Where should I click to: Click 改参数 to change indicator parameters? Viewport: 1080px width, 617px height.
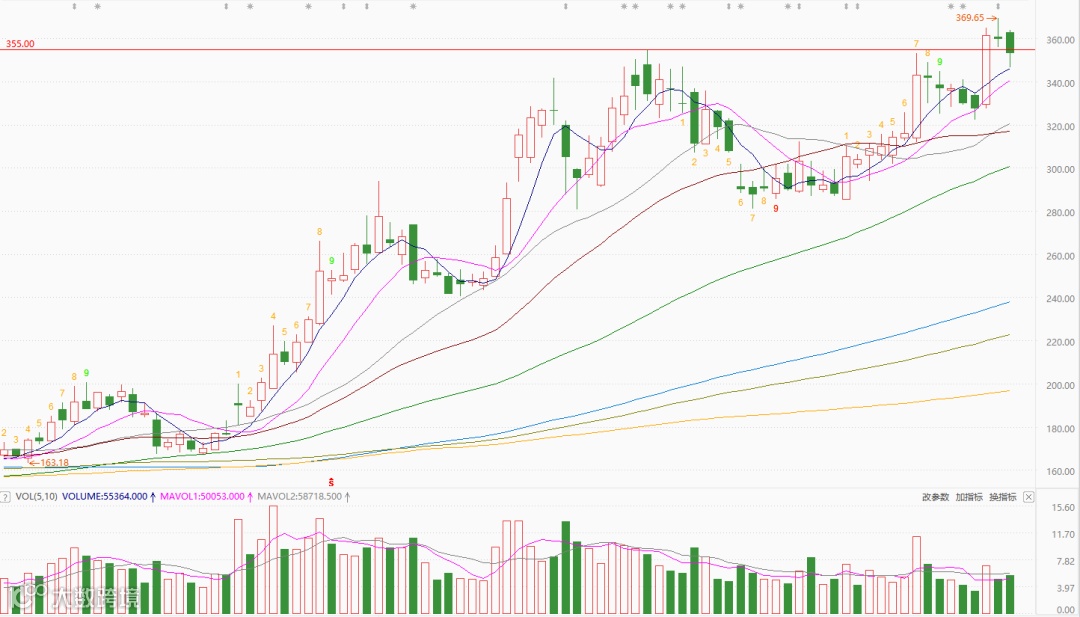(x=935, y=497)
